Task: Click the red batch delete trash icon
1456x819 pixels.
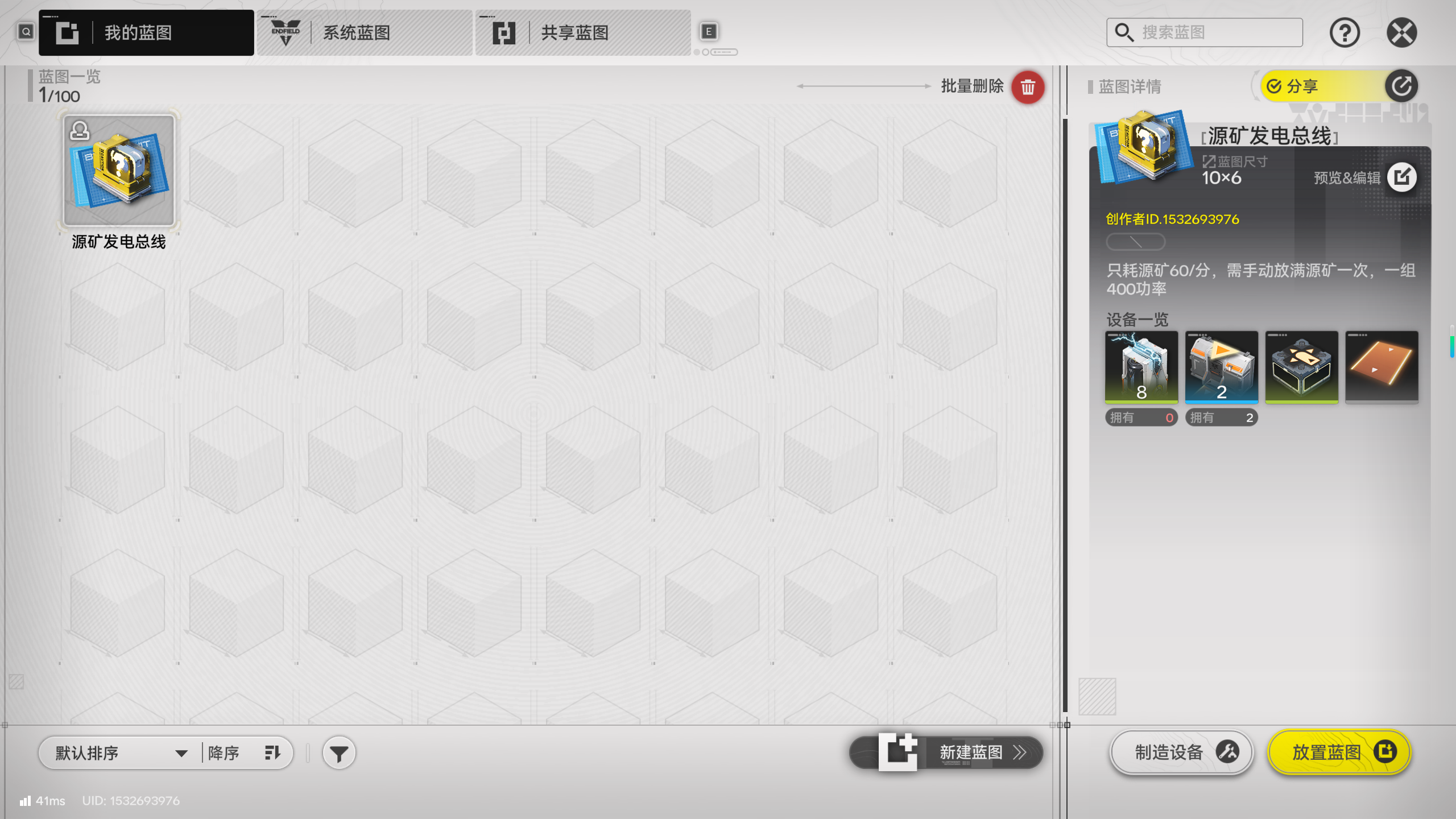Action: pyautogui.click(x=1027, y=87)
